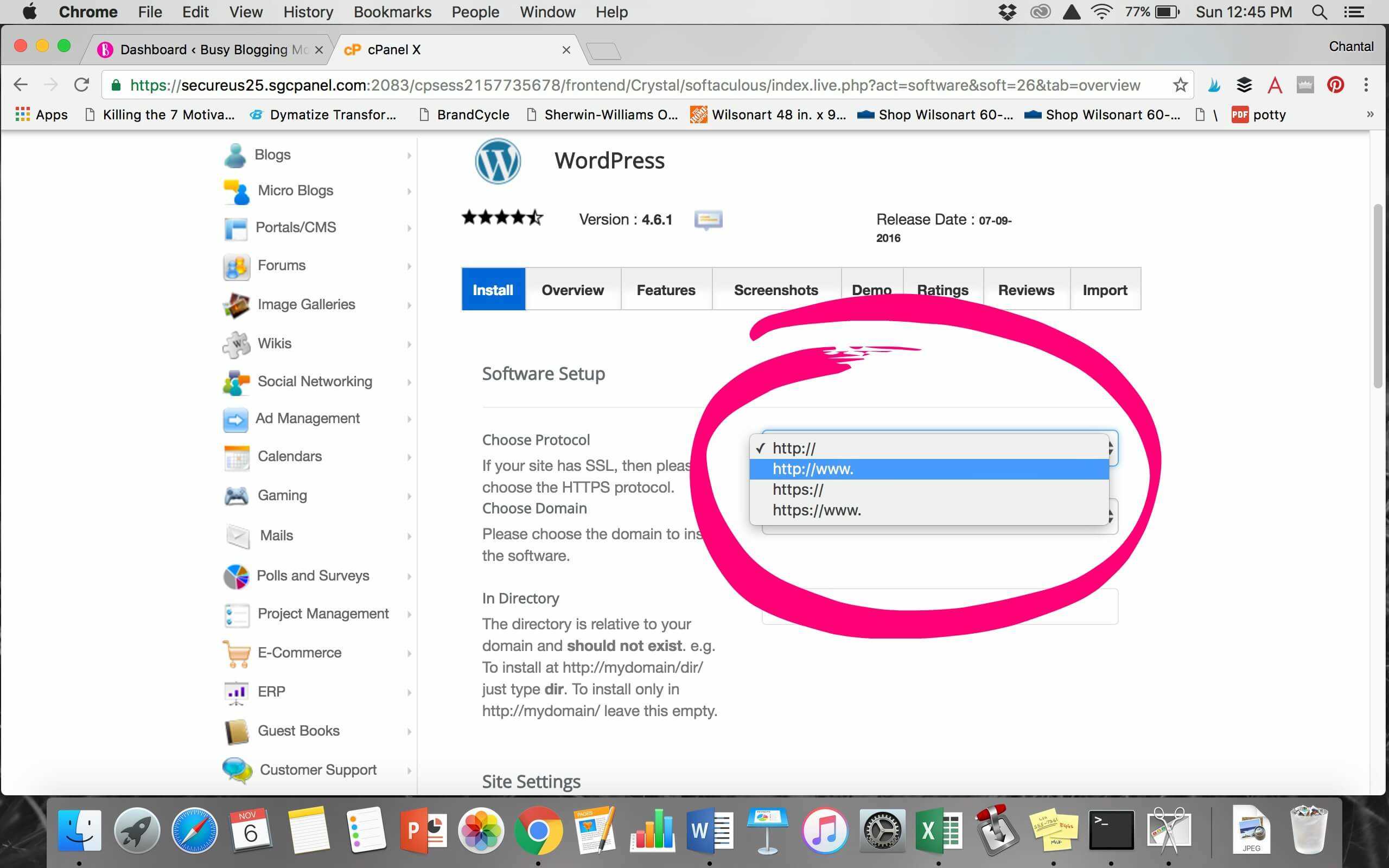
Task: Click the Wikis puzzle icon
Action: coord(236,344)
